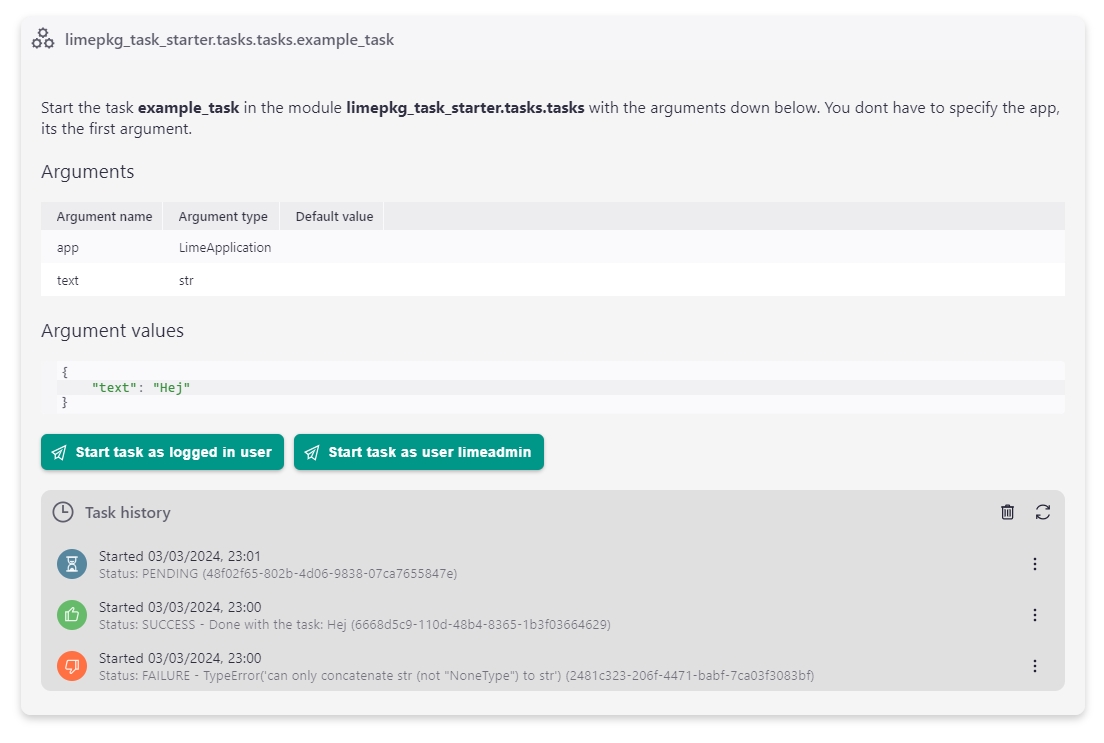The height and width of the screenshot is (743, 1104).
Task: Click the limepkg_task_starter.tasks.tasks.example_task header title
Action: pyautogui.click(x=229, y=40)
